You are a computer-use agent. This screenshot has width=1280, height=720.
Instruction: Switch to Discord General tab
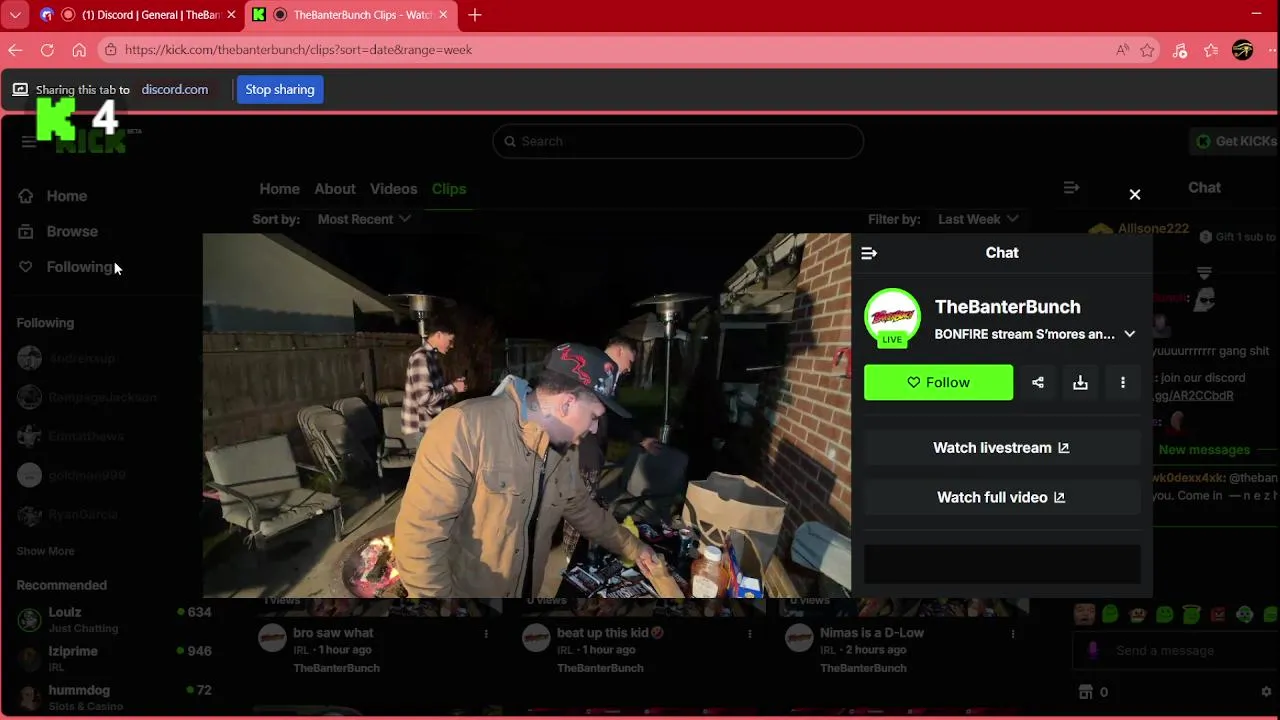click(x=140, y=15)
